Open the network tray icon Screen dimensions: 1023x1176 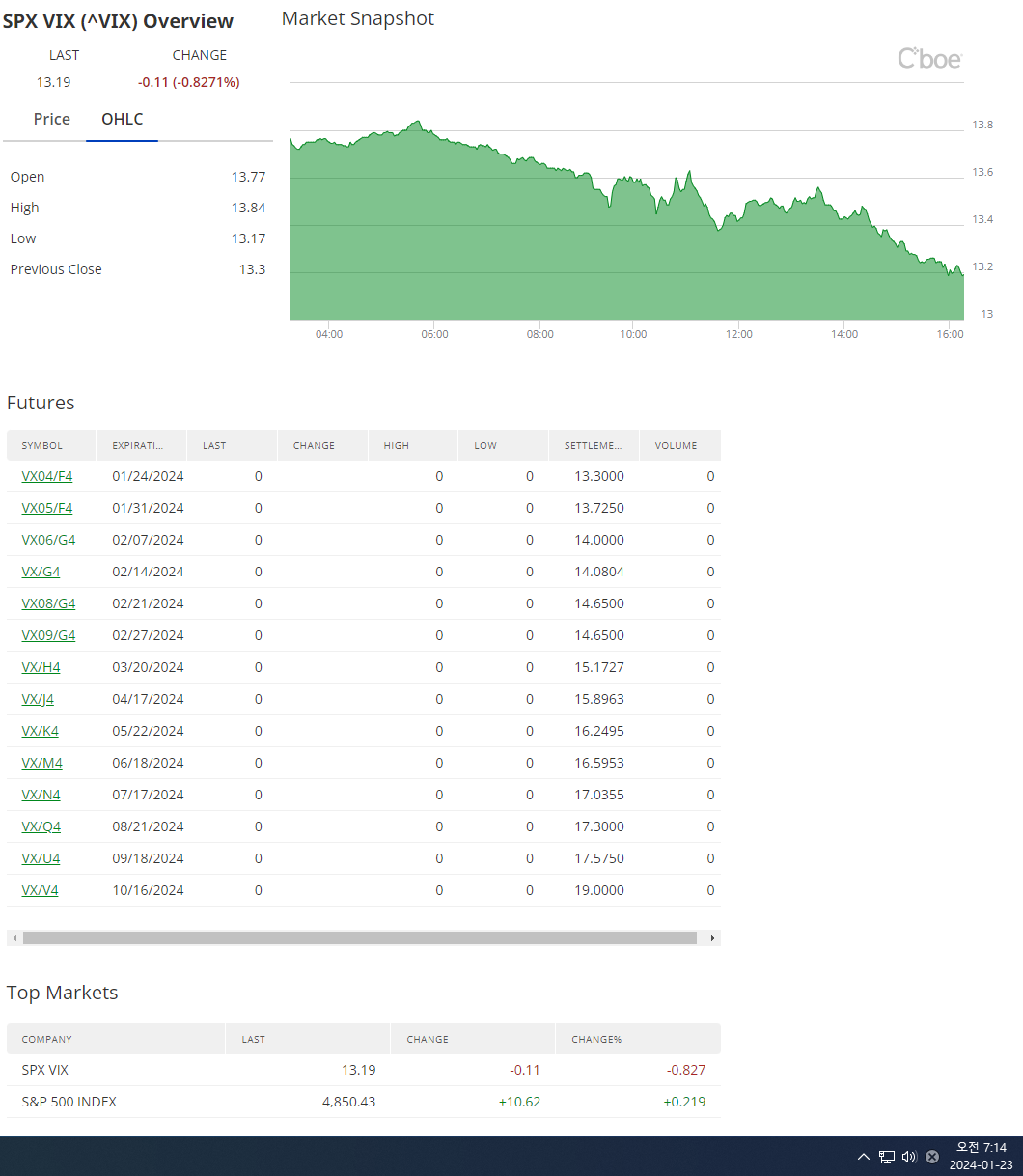coord(886,1157)
